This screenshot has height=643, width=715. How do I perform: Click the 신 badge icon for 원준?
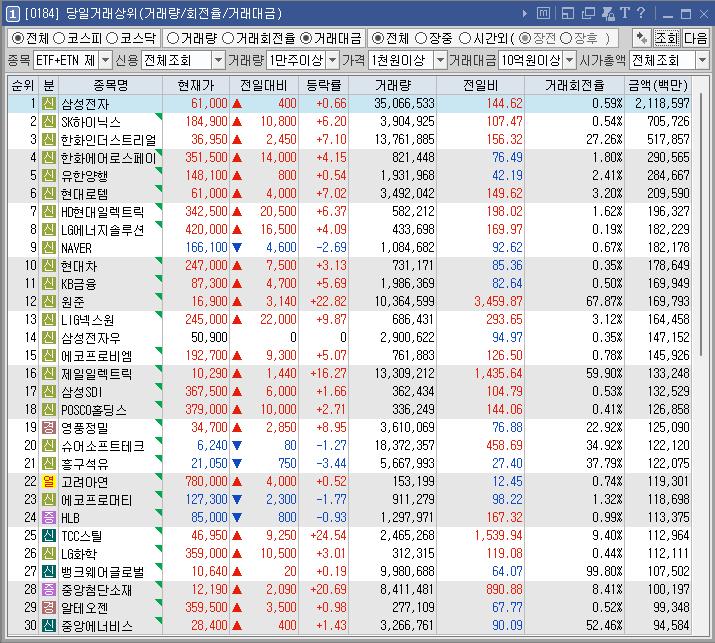[49, 301]
